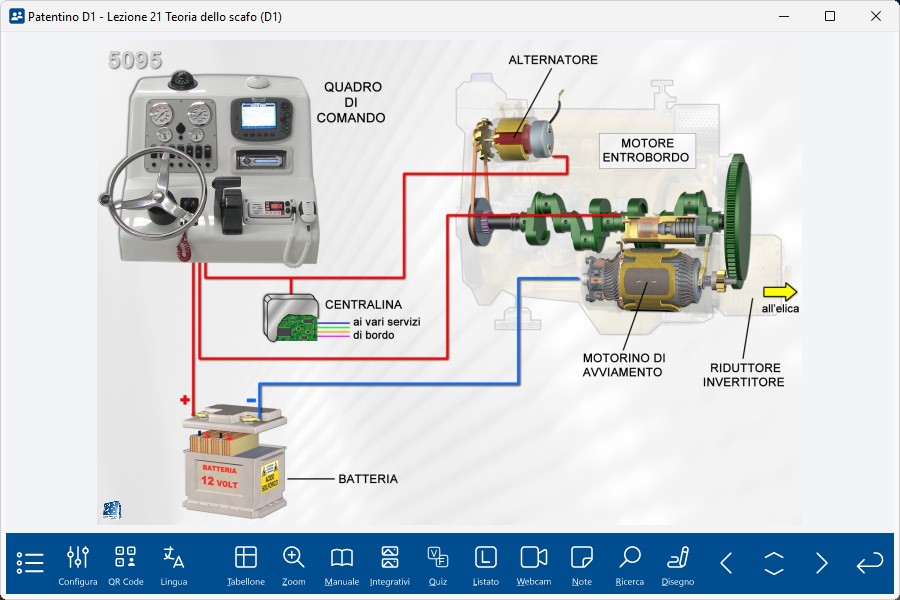Open the Listato panel

pos(486,563)
